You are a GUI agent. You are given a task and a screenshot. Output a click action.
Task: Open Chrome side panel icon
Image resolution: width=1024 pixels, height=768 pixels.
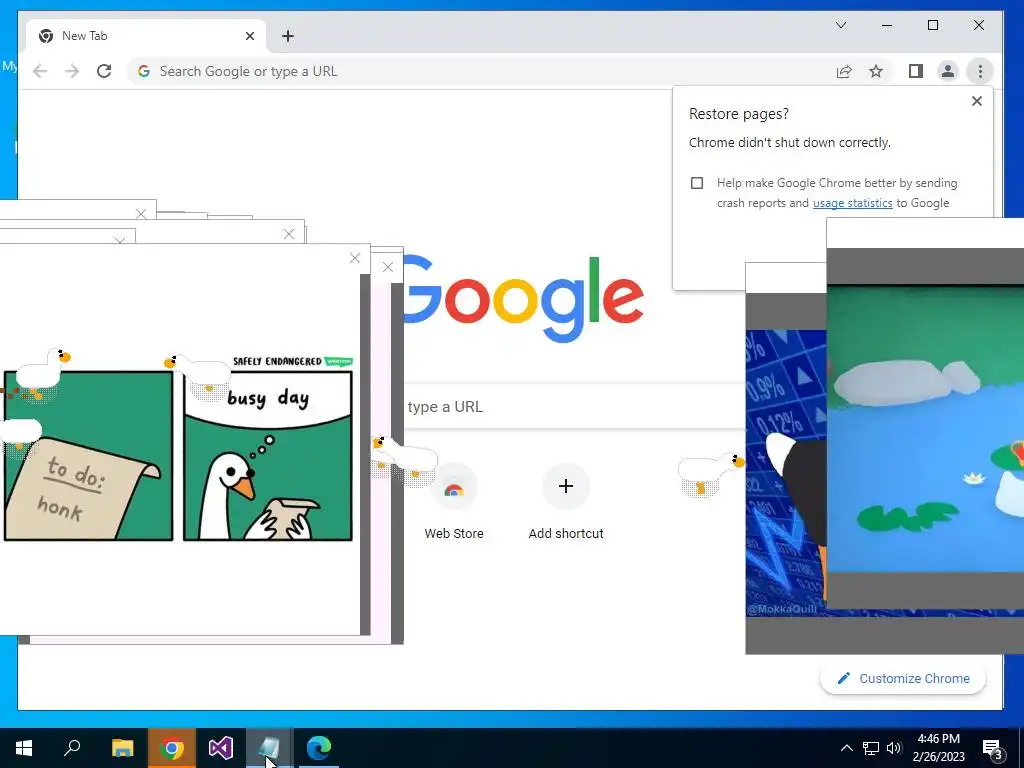pyautogui.click(x=916, y=71)
